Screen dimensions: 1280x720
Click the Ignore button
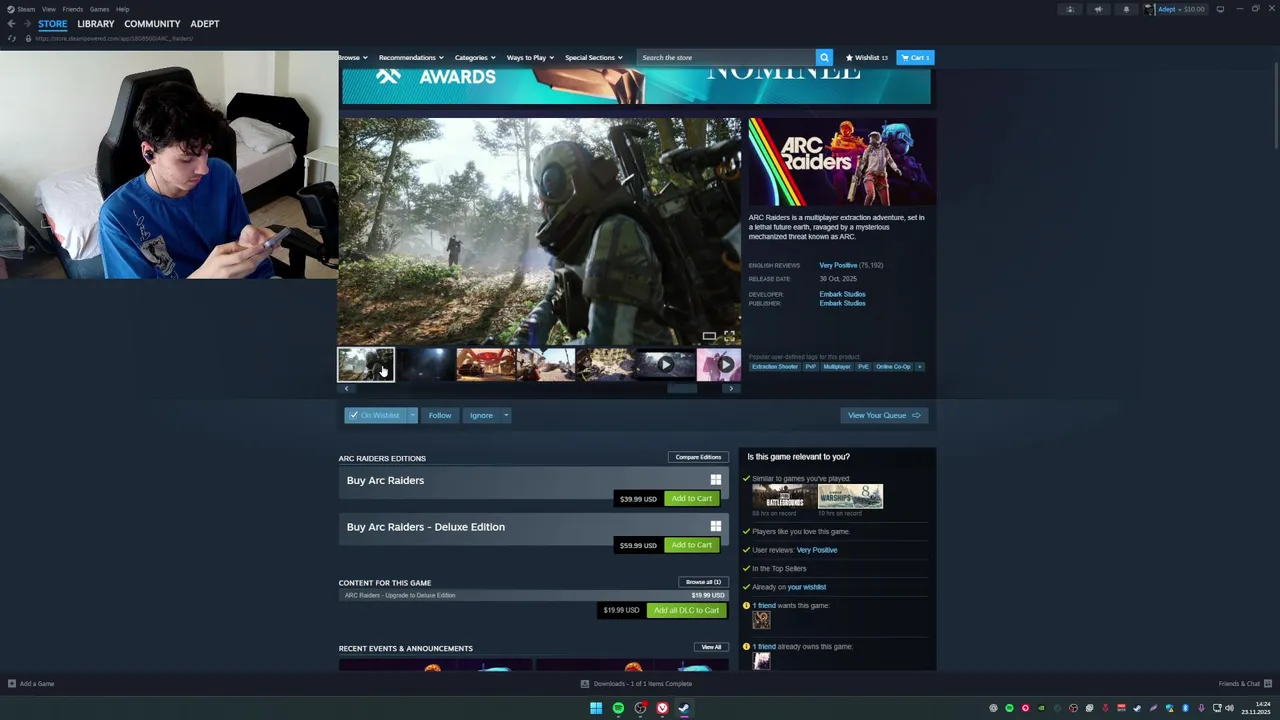[x=481, y=415]
